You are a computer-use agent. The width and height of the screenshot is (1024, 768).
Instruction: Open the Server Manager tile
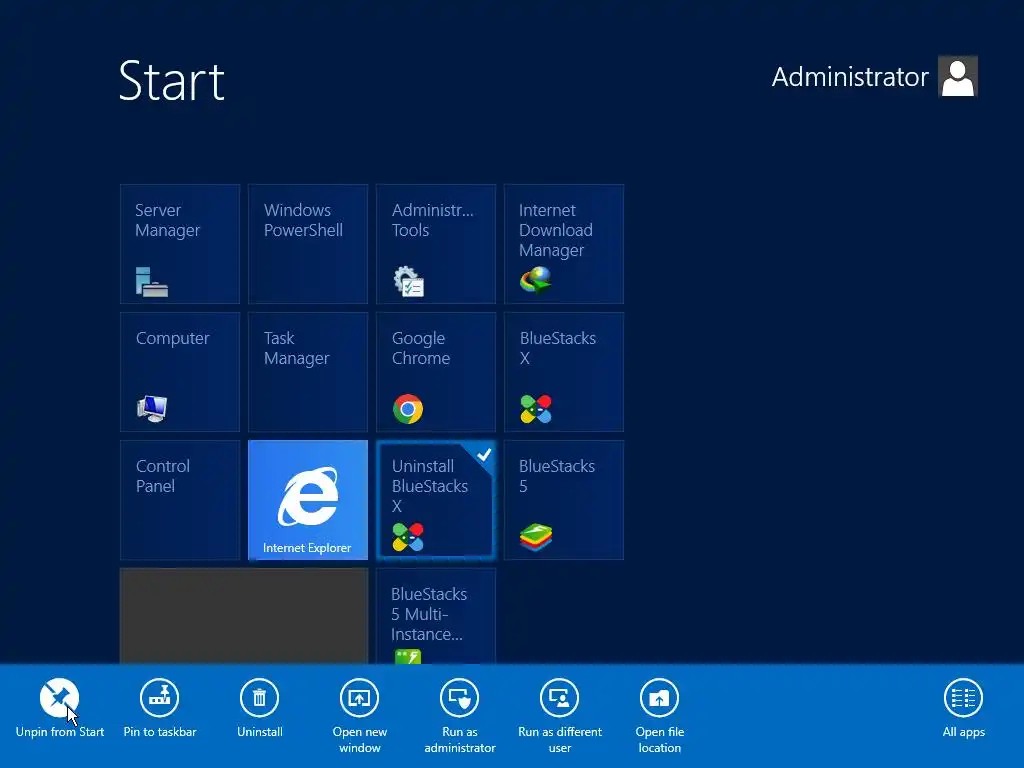[x=180, y=244]
